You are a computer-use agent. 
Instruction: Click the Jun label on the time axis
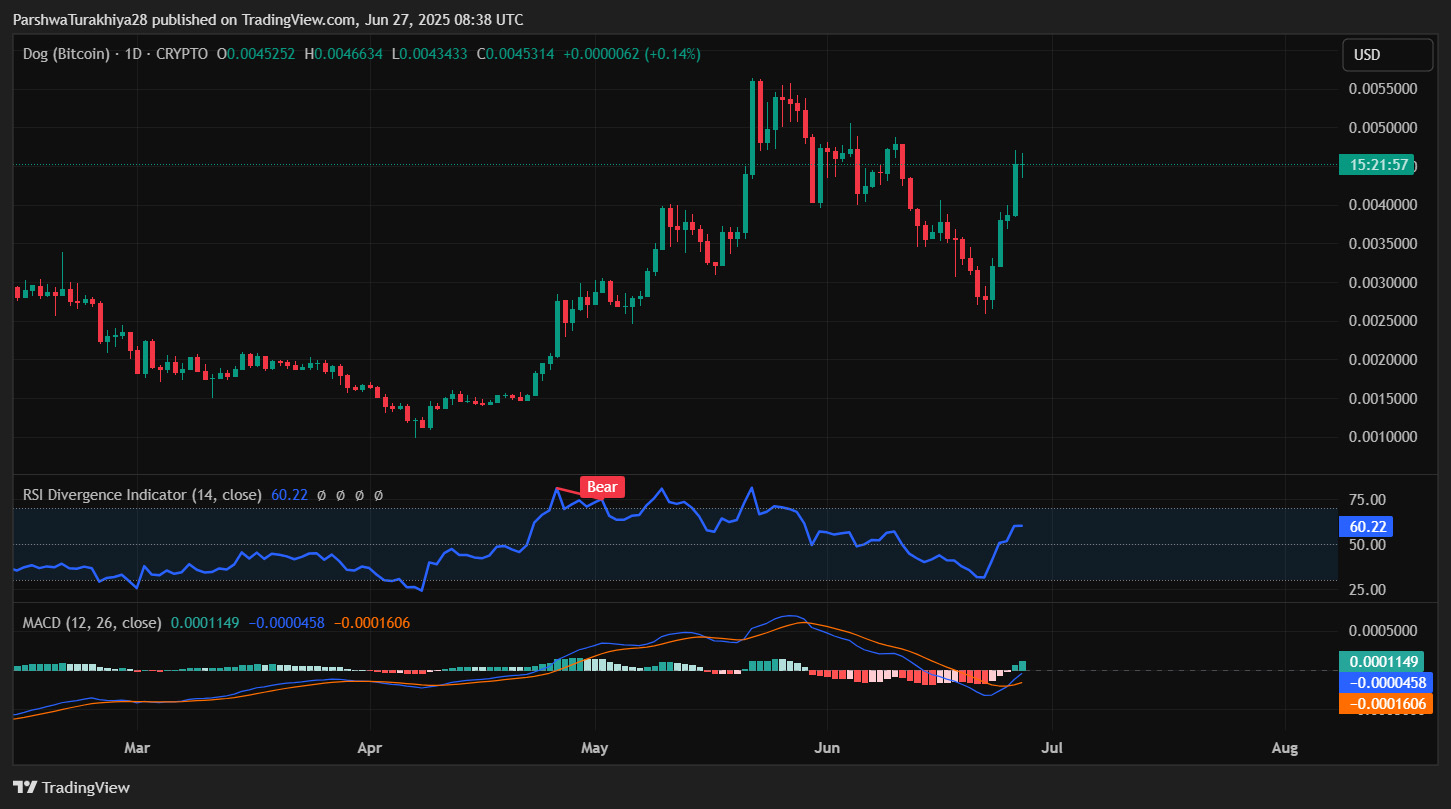pos(827,747)
